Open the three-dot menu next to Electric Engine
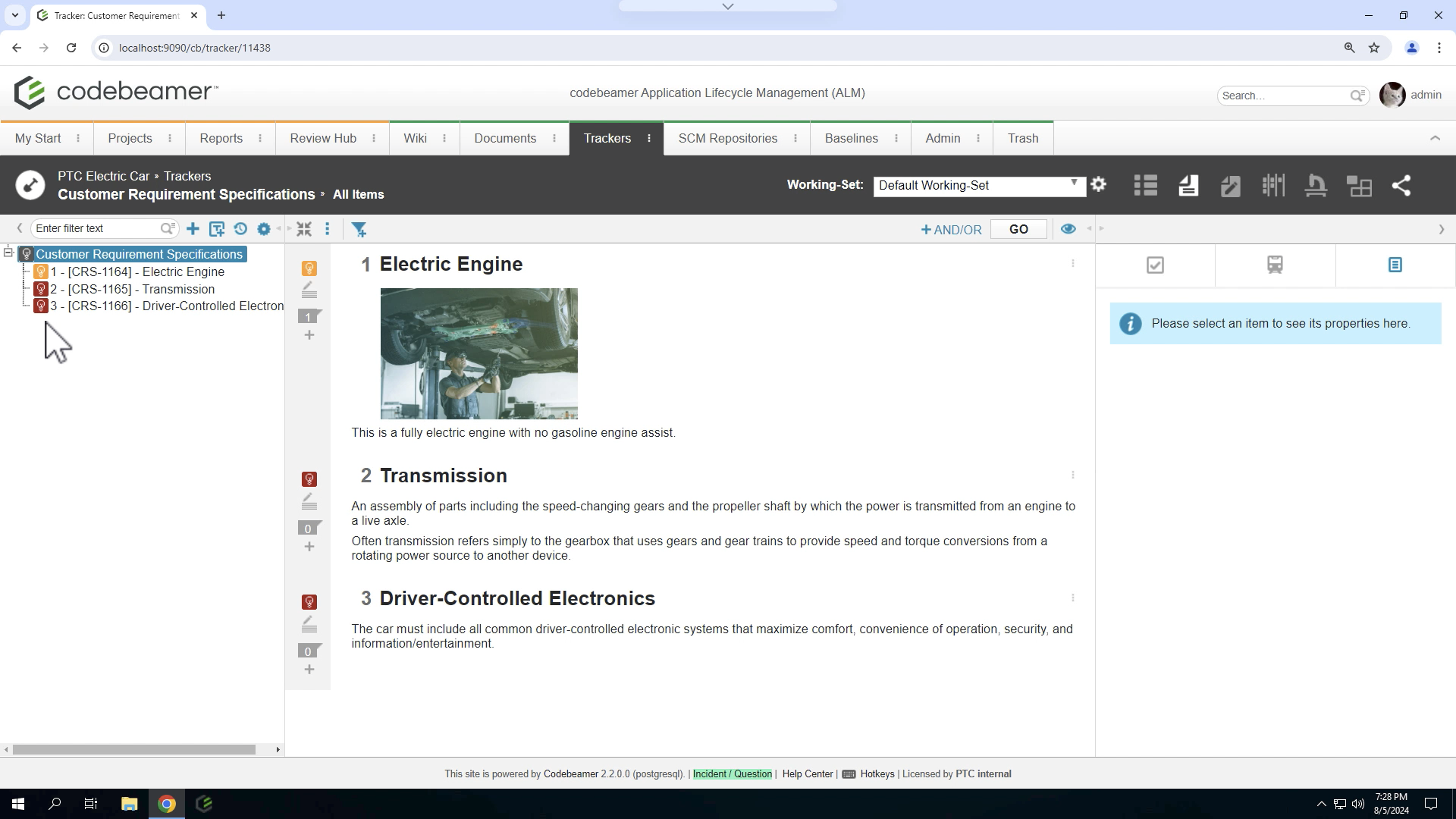Screen dimensions: 1456x819 (x=1073, y=264)
